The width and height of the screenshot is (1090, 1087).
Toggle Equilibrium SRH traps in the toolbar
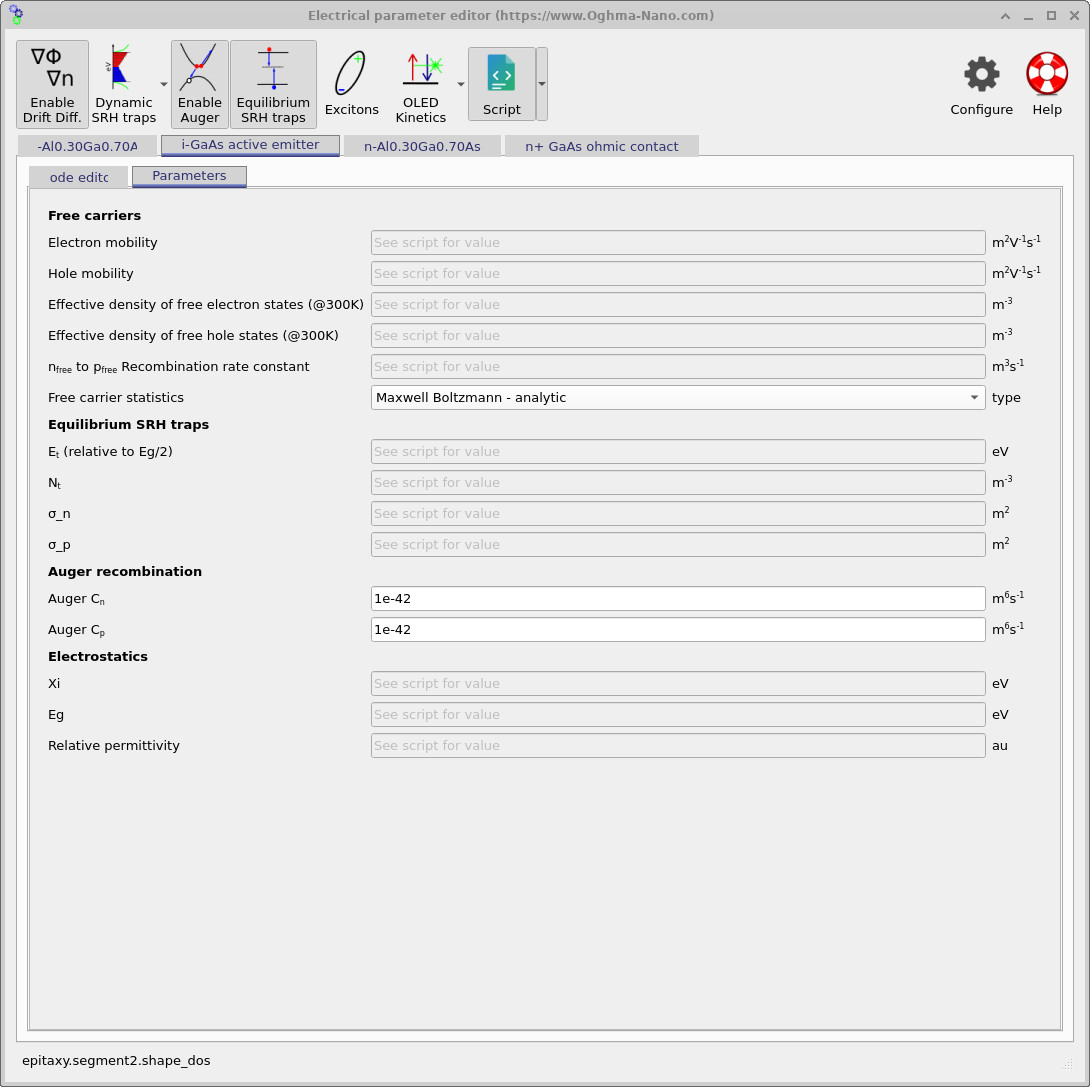[273, 84]
